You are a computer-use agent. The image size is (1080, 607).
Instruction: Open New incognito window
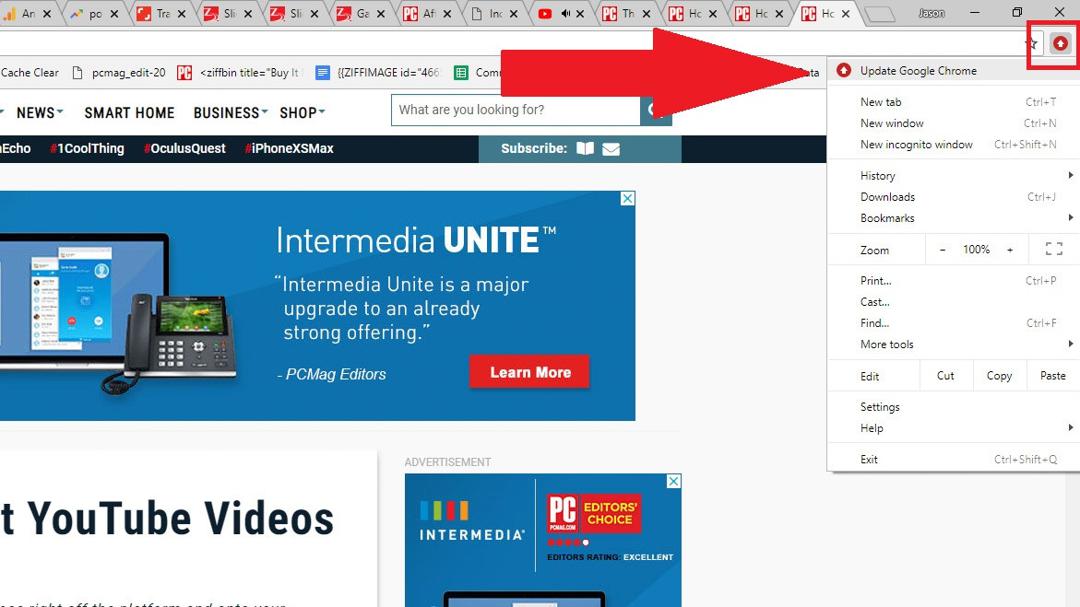(953, 144)
